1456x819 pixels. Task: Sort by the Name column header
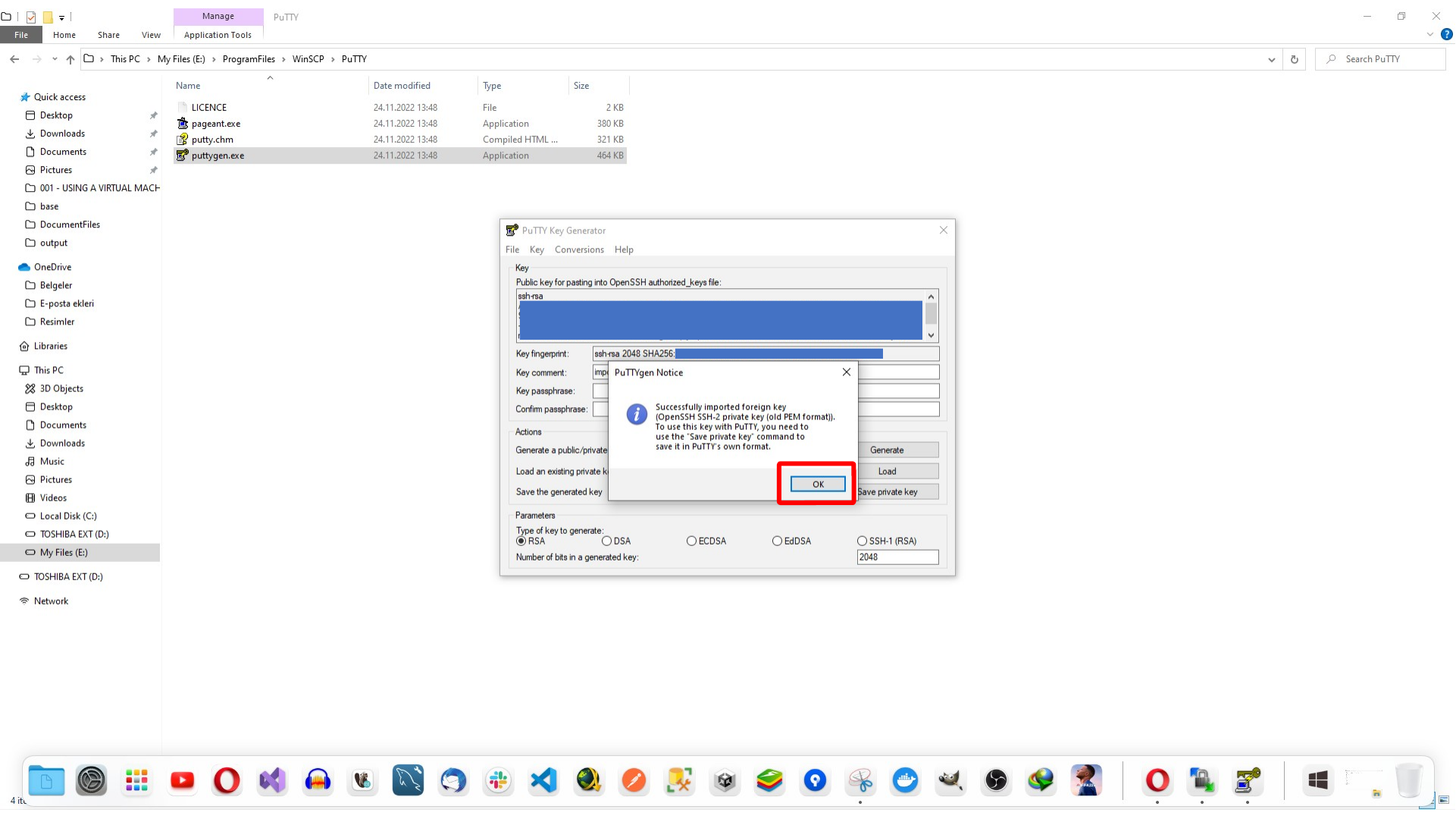pyautogui.click(x=188, y=86)
